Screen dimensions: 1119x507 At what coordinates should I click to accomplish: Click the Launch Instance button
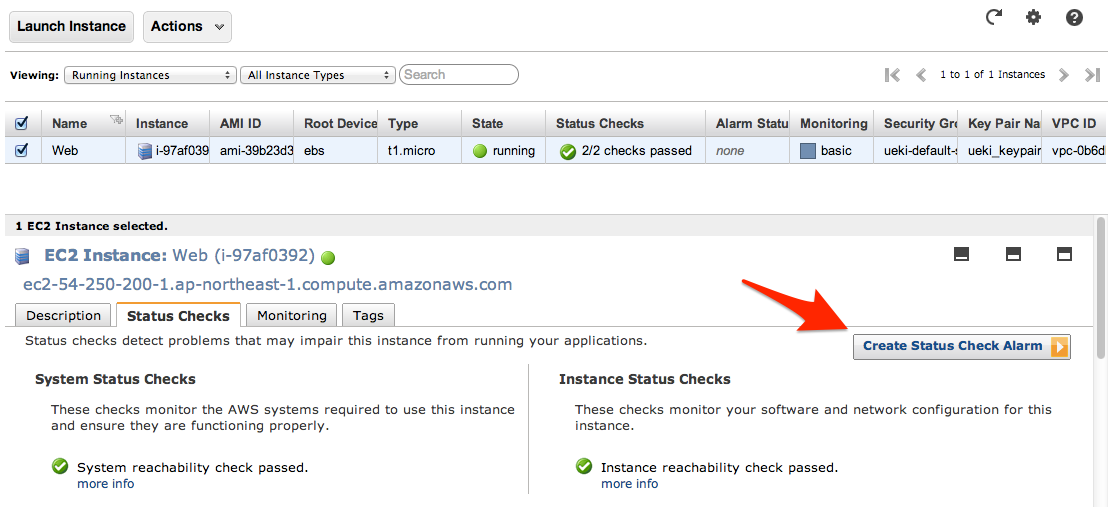[x=71, y=26]
